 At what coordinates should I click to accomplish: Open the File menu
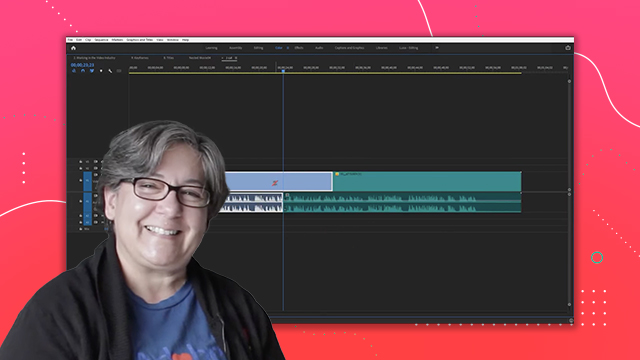coord(70,40)
